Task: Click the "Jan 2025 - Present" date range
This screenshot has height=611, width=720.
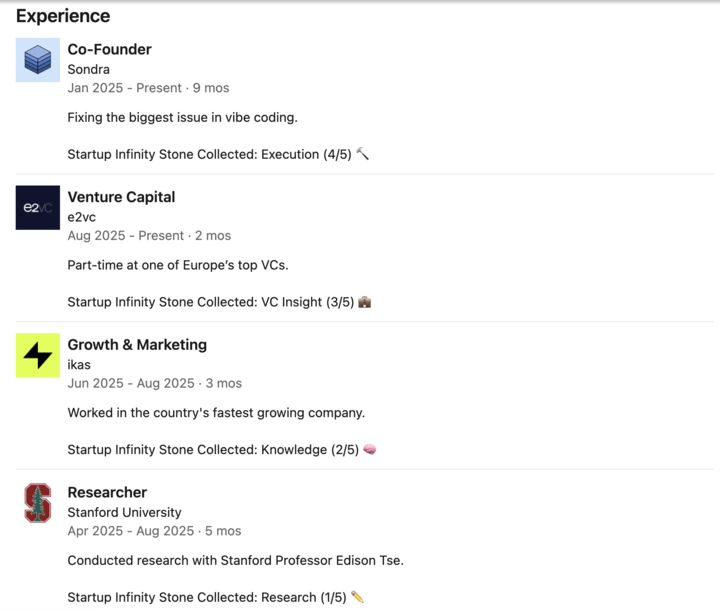Action: [x=124, y=88]
